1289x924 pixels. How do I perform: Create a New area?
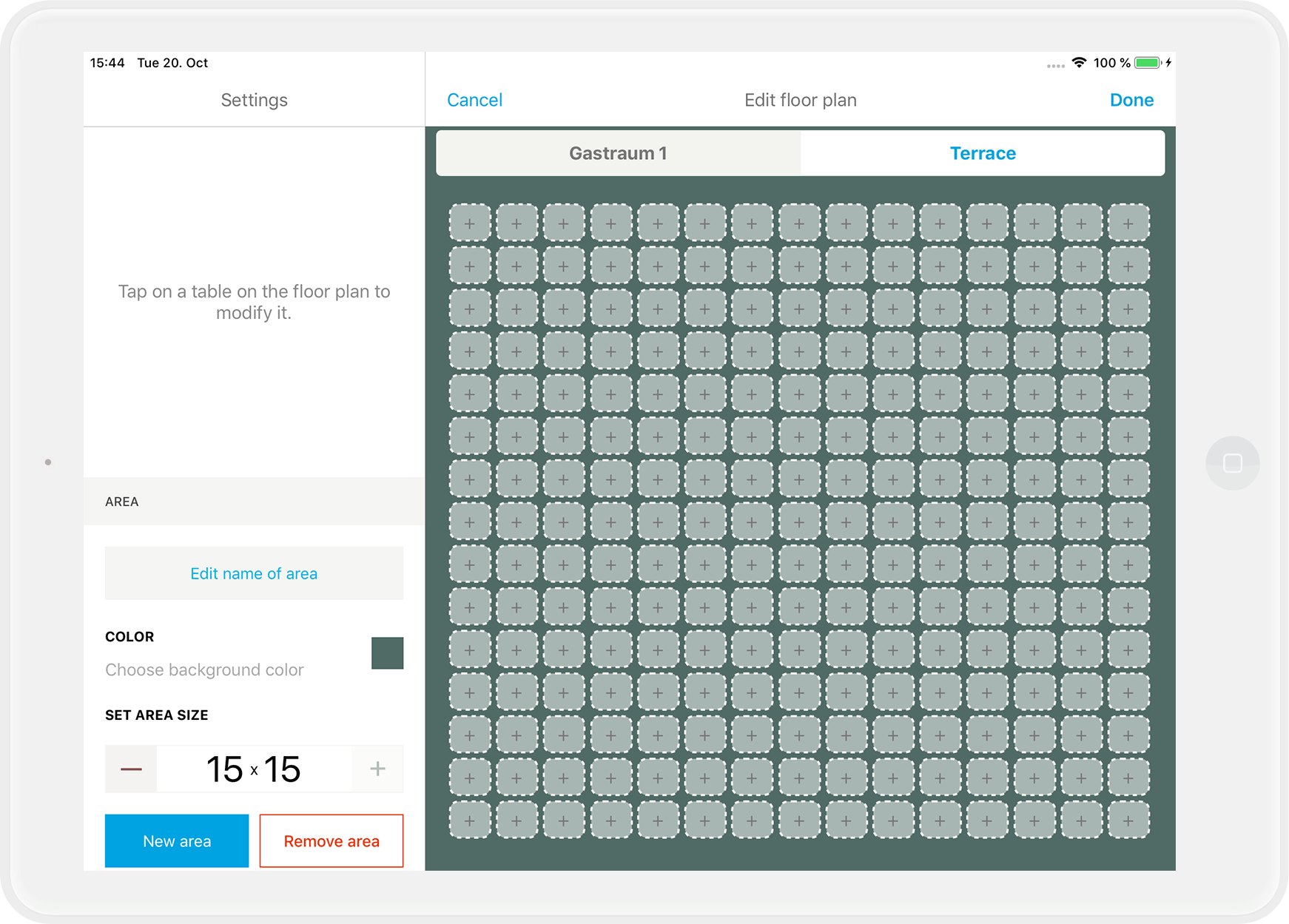177,841
